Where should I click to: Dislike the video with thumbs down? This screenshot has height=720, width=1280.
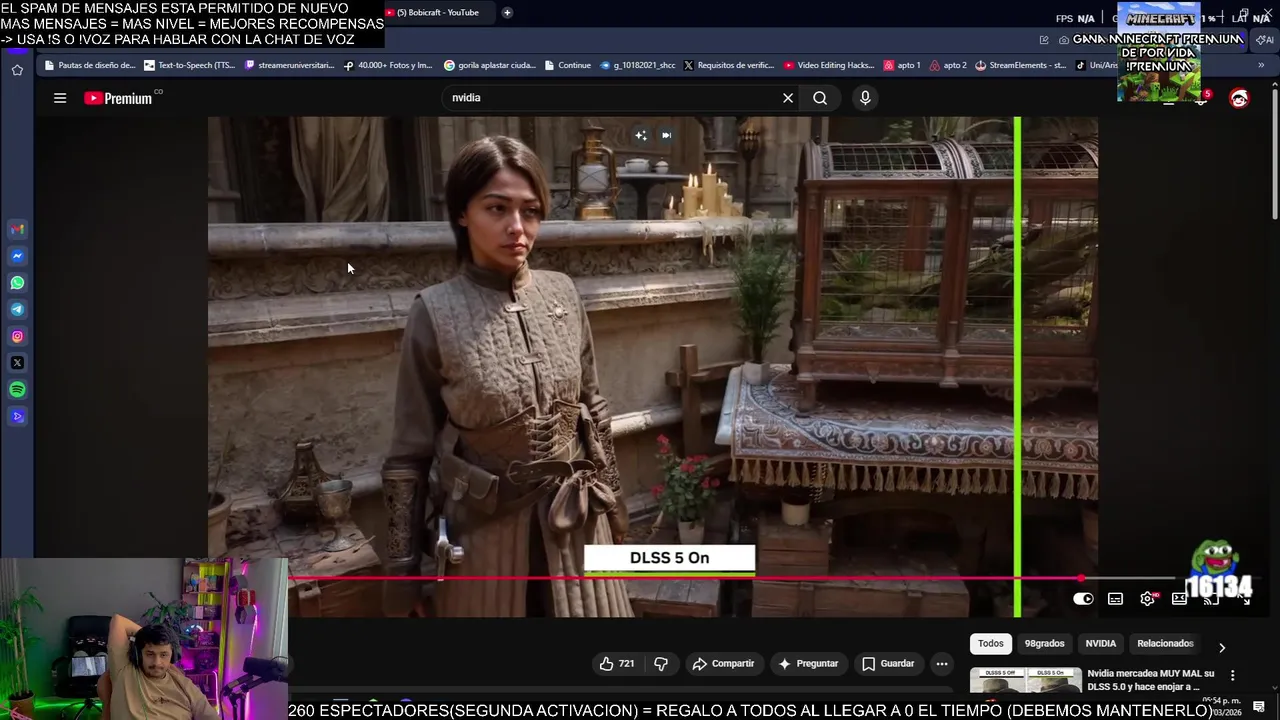click(x=661, y=663)
